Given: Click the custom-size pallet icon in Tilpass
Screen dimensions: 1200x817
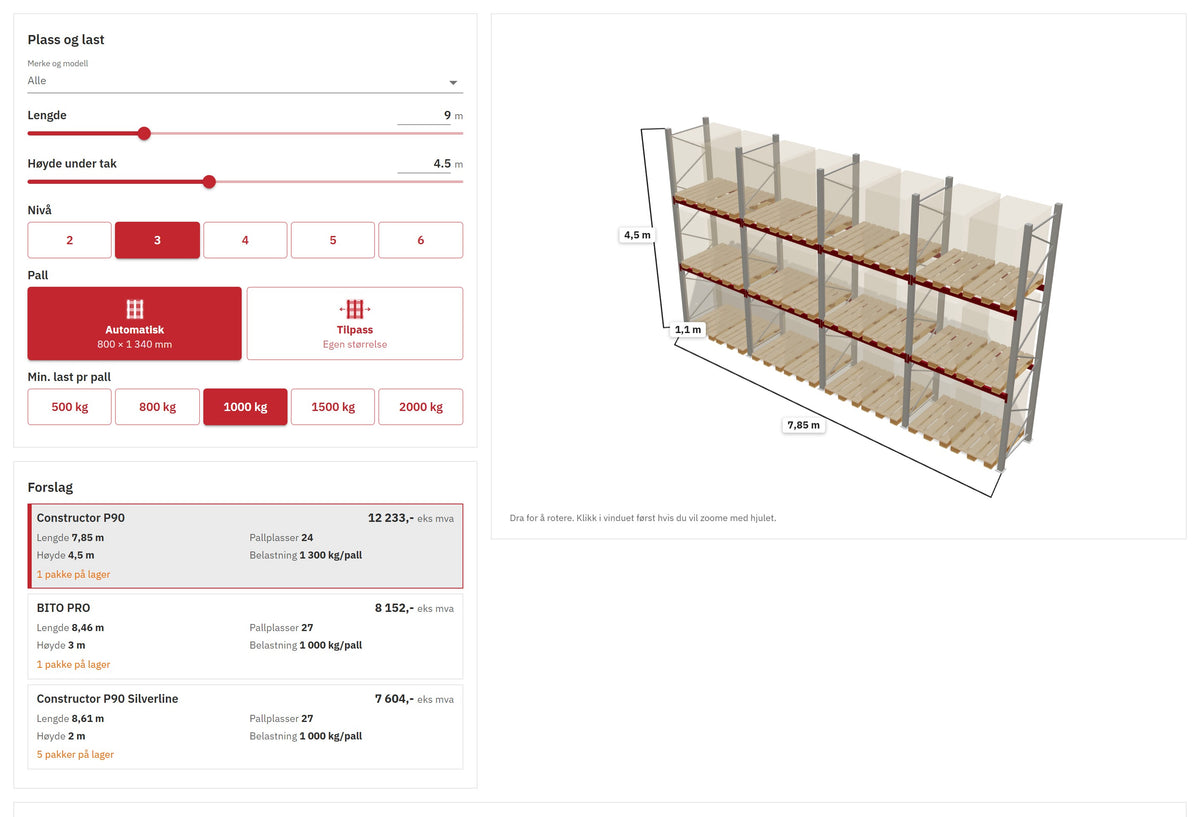Looking at the screenshot, I should click(355, 309).
